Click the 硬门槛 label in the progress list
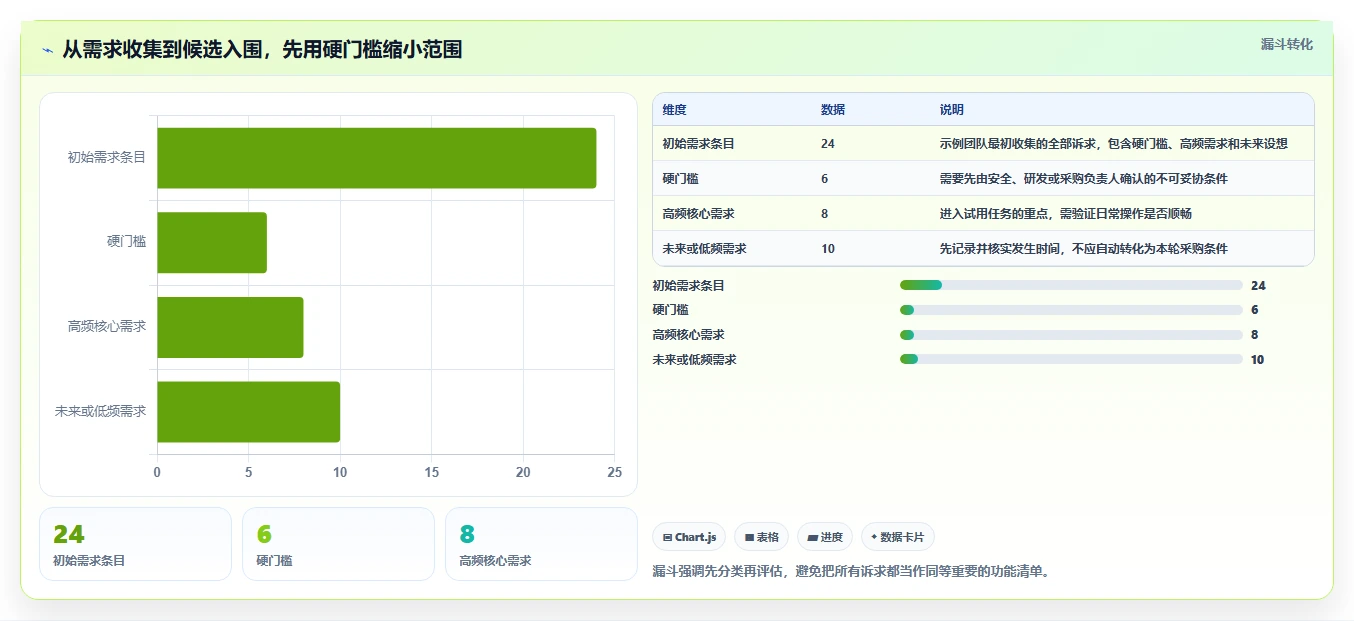The image size is (1354, 621). tap(670, 310)
